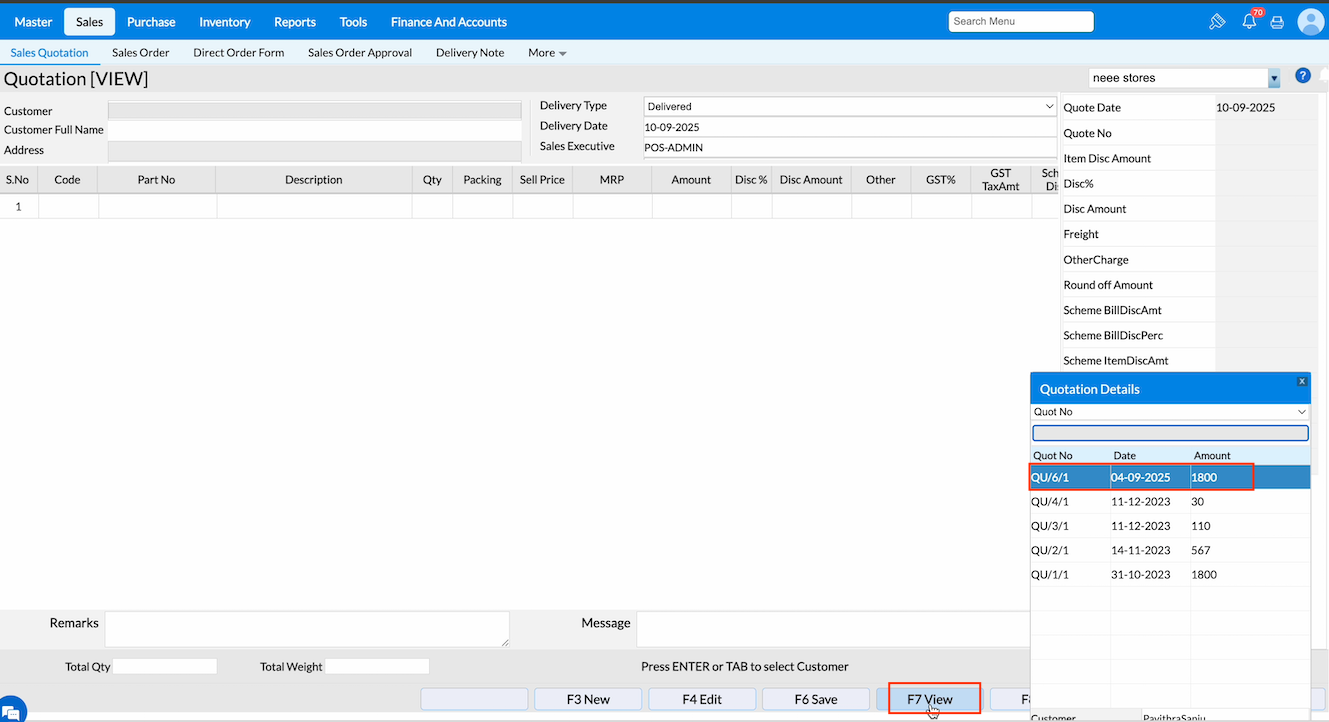1329x722 pixels.
Task: Click the Disc Amount column header
Action: (x=811, y=180)
